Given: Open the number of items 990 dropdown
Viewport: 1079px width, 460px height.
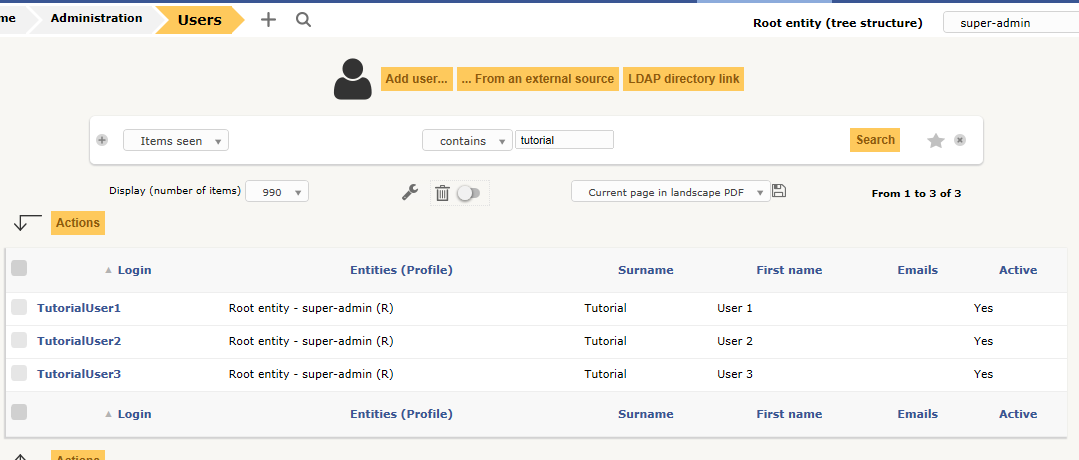Looking at the screenshot, I should 277,192.
